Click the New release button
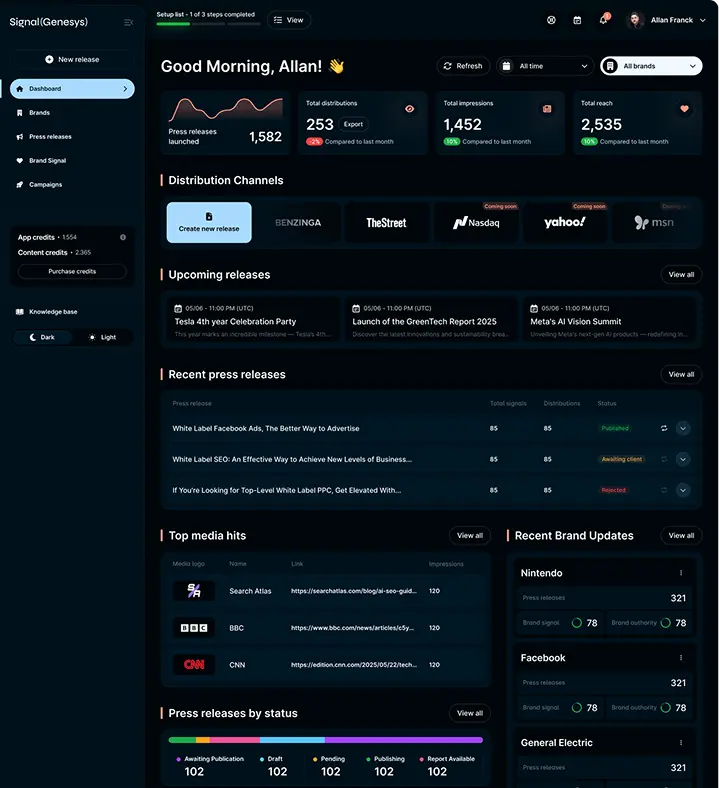719x788 pixels. click(x=72, y=59)
